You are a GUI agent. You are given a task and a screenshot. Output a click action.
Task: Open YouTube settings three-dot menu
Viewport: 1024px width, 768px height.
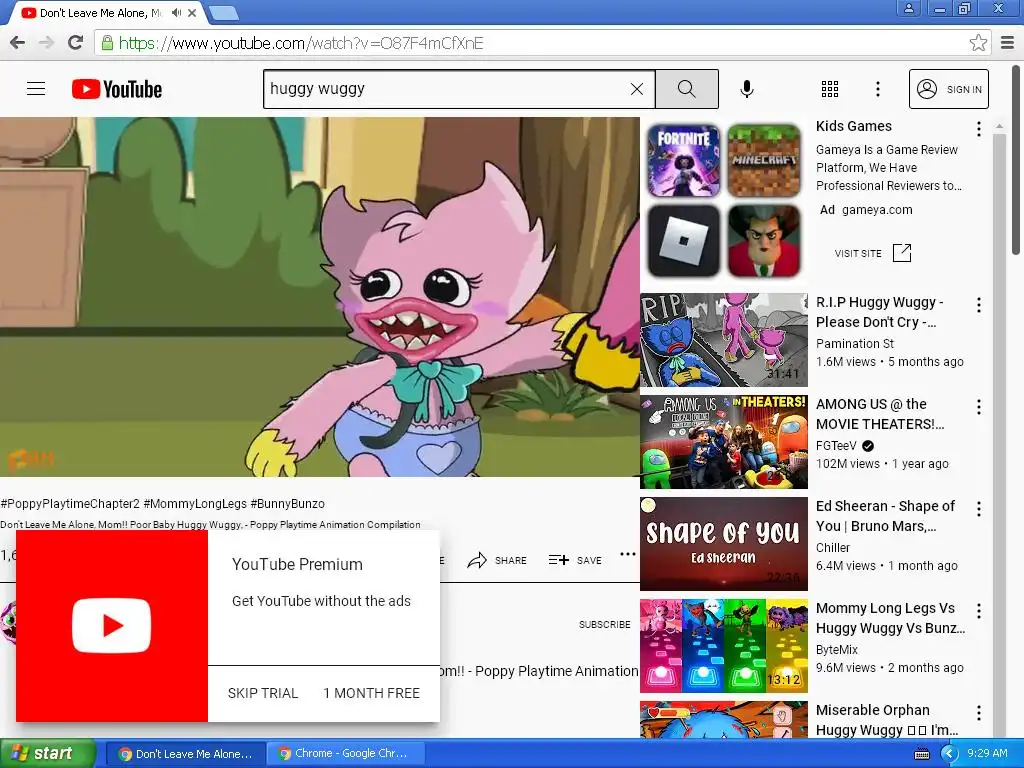(x=878, y=89)
